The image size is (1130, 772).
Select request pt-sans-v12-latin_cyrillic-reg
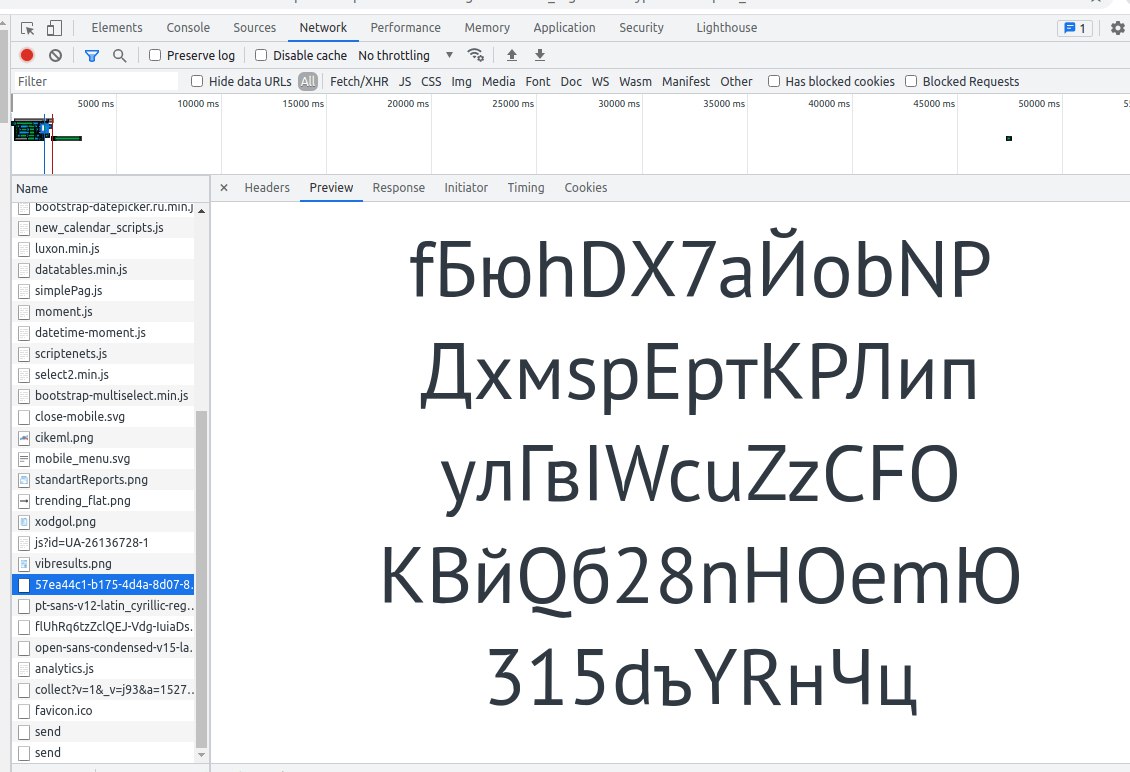(x=104, y=605)
